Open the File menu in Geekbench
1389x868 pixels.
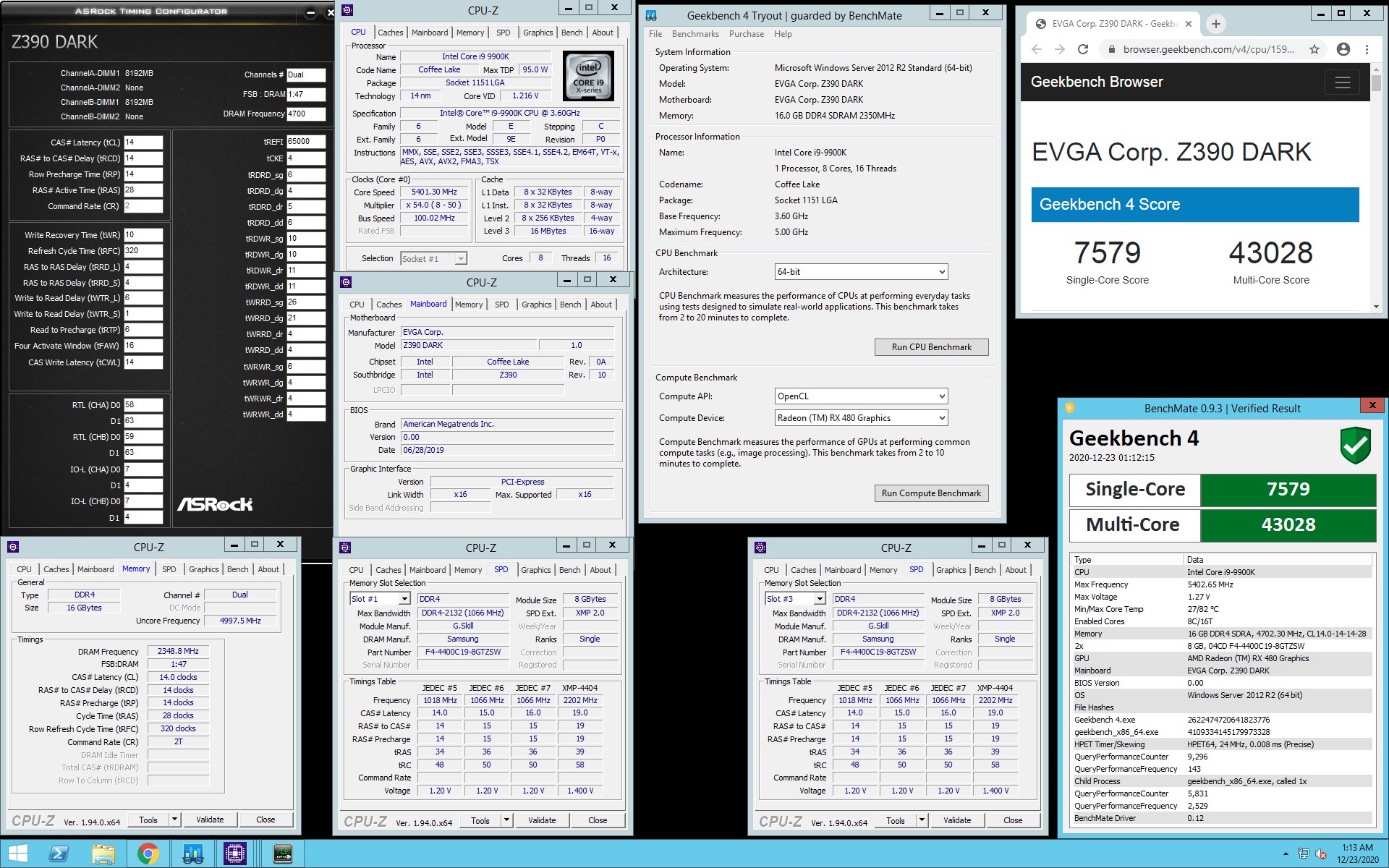click(x=655, y=34)
